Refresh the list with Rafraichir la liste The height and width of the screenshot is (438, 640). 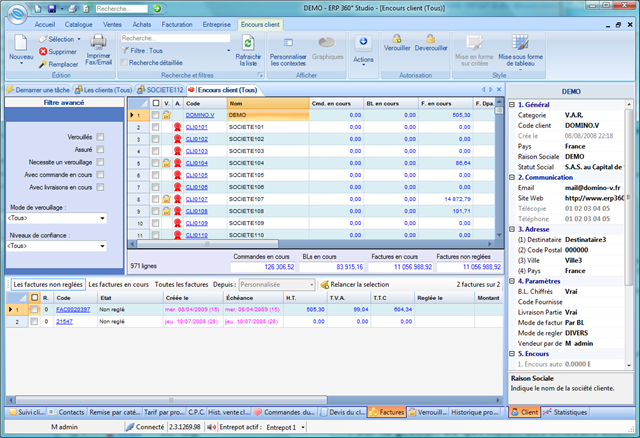click(248, 51)
